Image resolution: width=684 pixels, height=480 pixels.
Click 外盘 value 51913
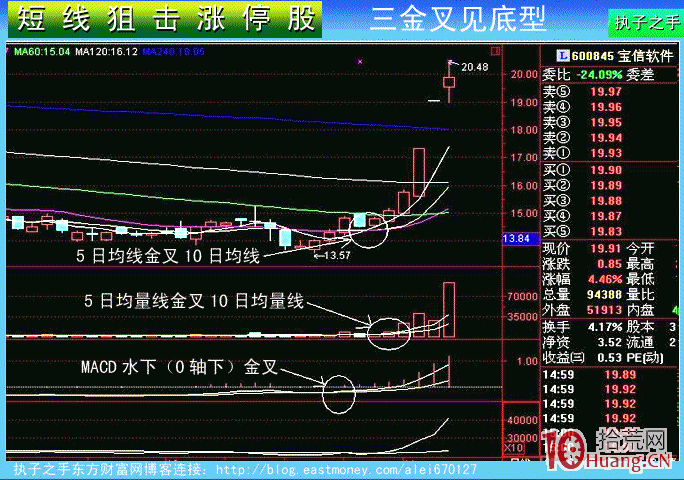pos(604,310)
